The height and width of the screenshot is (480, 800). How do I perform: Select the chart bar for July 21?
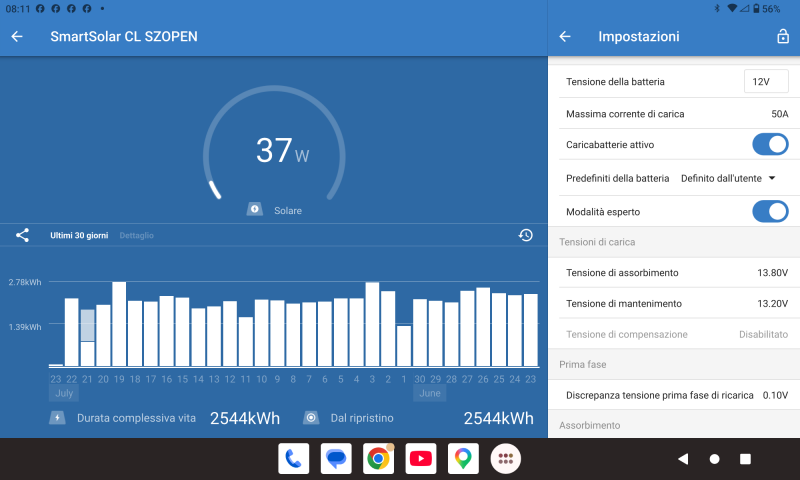coord(87,338)
